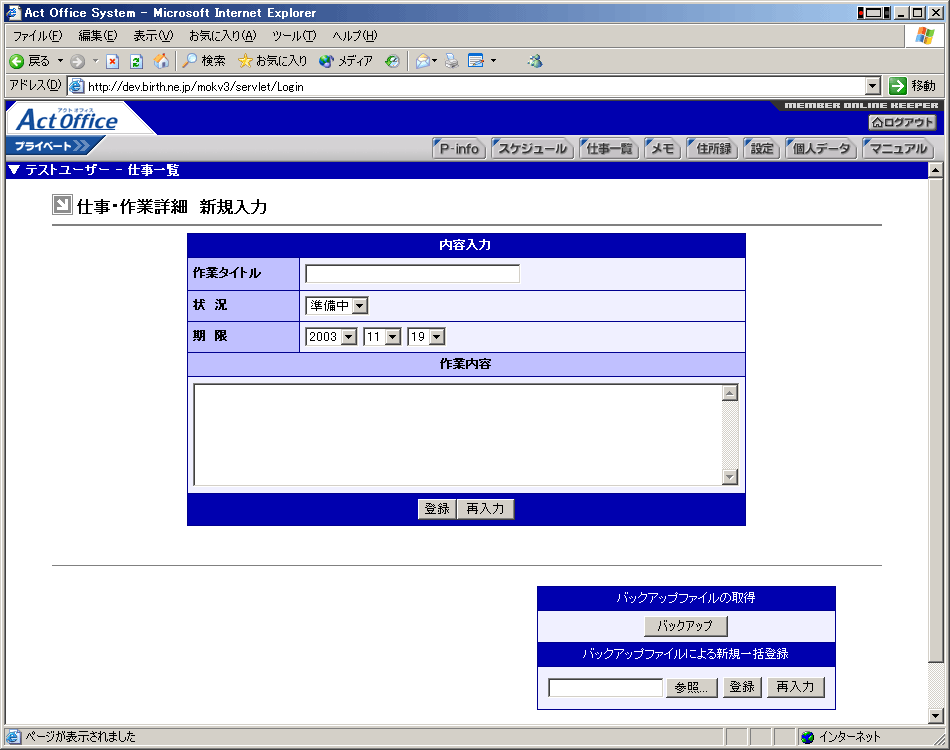This screenshot has height=750, width=950.
Task: Open the Search (検索) toolbar button
Action: pyautogui.click(x=204, y=61)
